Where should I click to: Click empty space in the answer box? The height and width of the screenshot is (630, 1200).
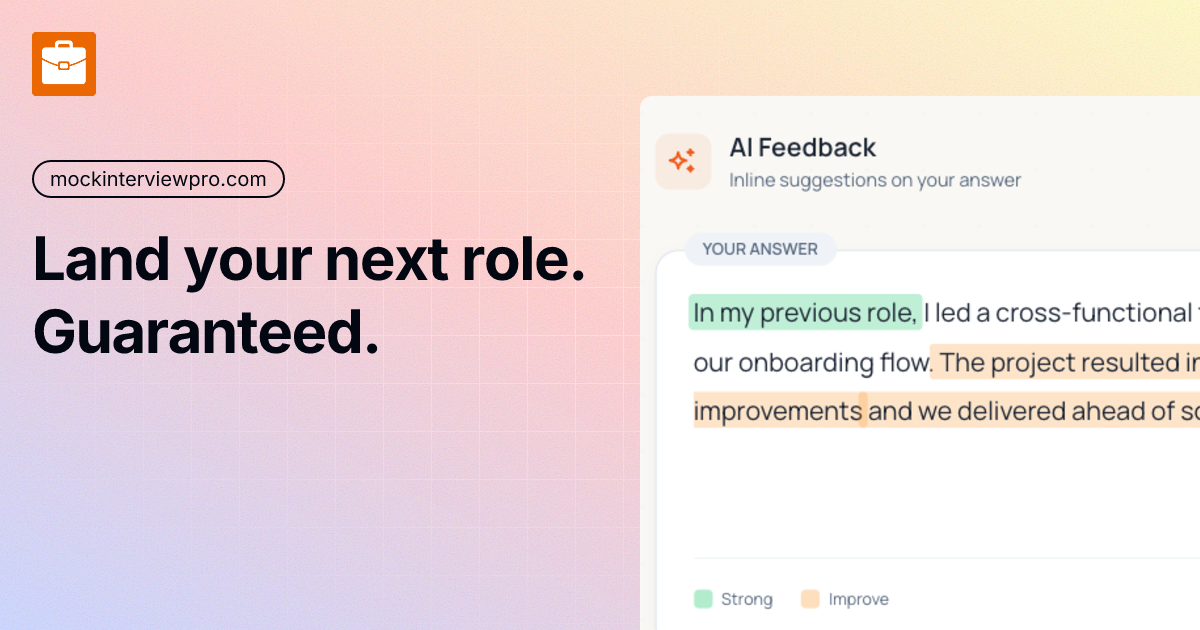click(x=930, y=490)
